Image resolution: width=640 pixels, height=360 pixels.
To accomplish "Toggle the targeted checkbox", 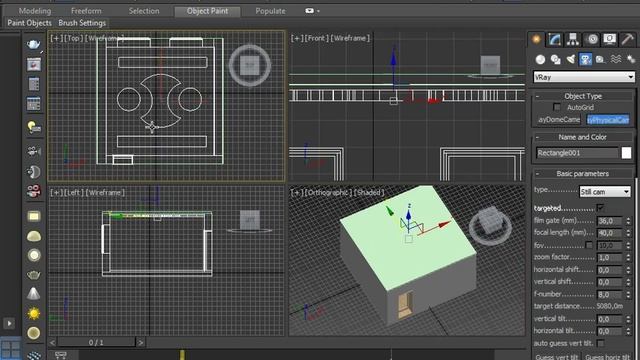I will point(600,208).
